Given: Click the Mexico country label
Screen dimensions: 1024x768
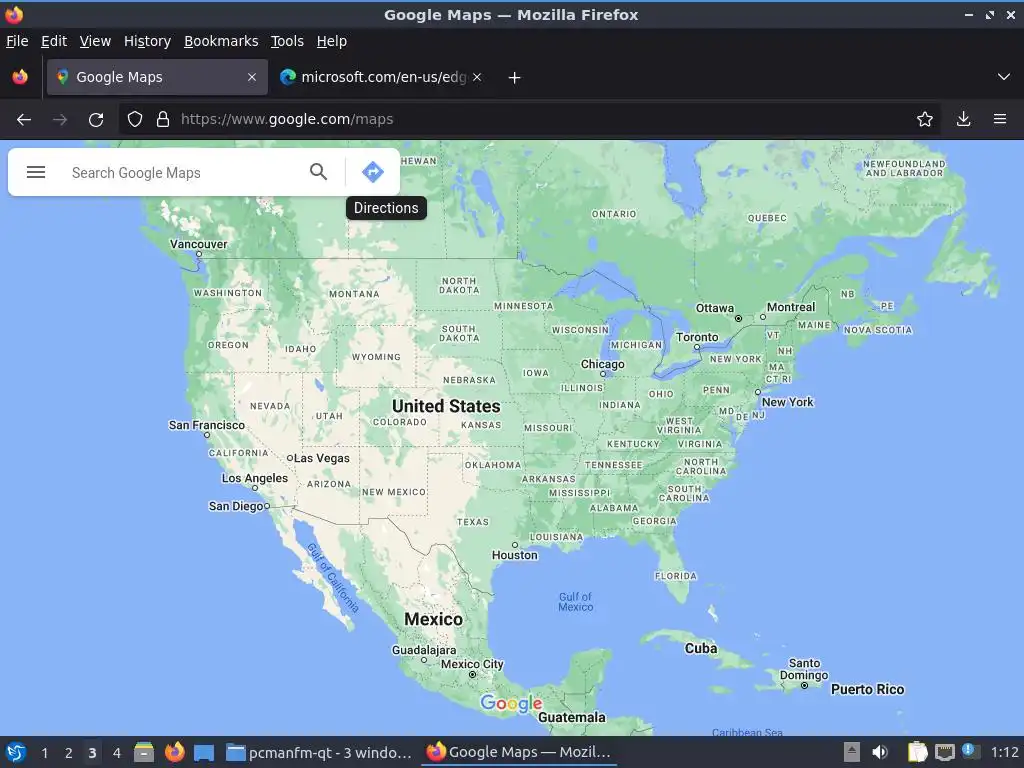Looking at the screenshot, I should tap(433, 619).
